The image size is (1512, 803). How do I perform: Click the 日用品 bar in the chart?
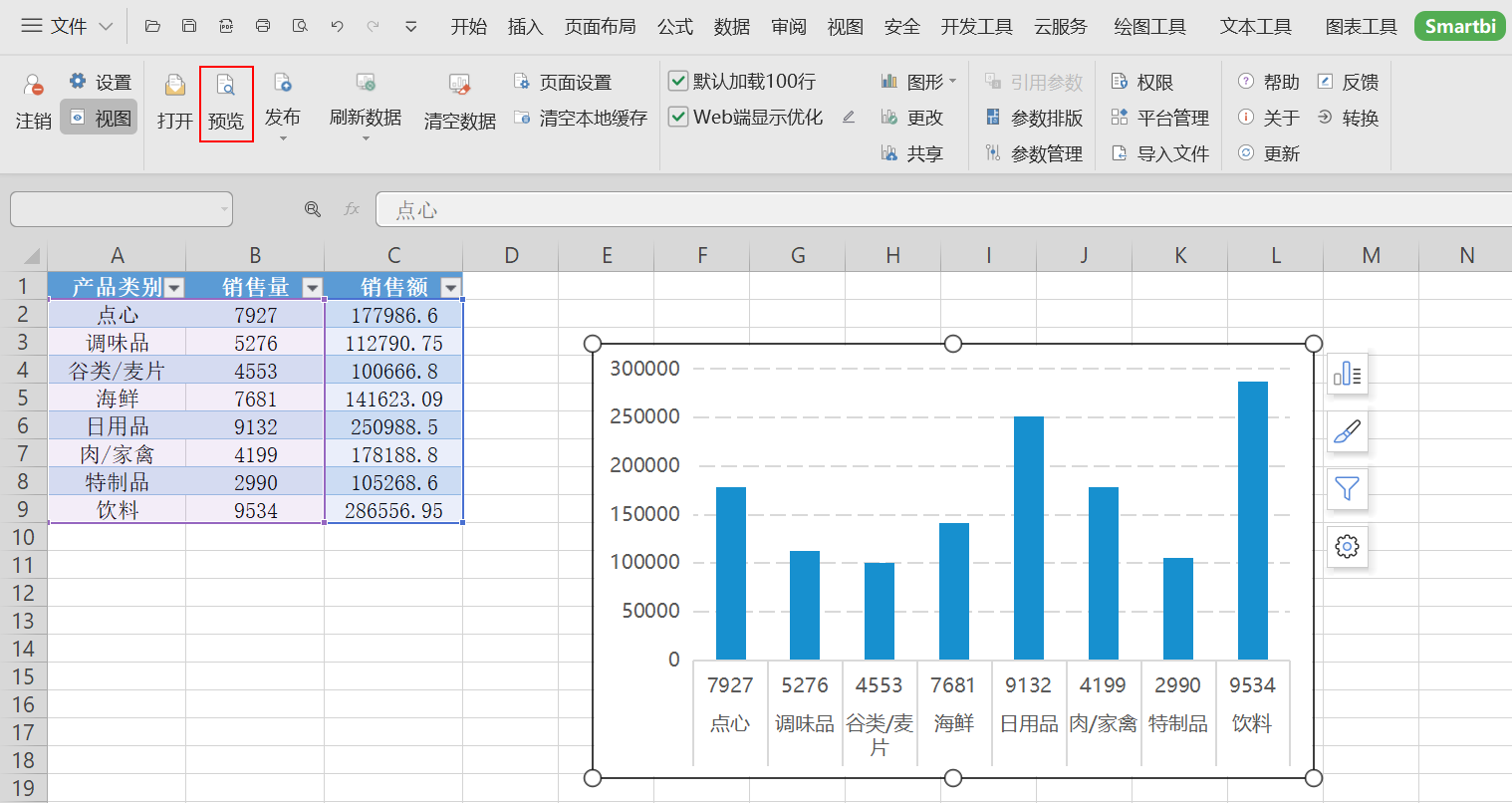coord(1029,538)
